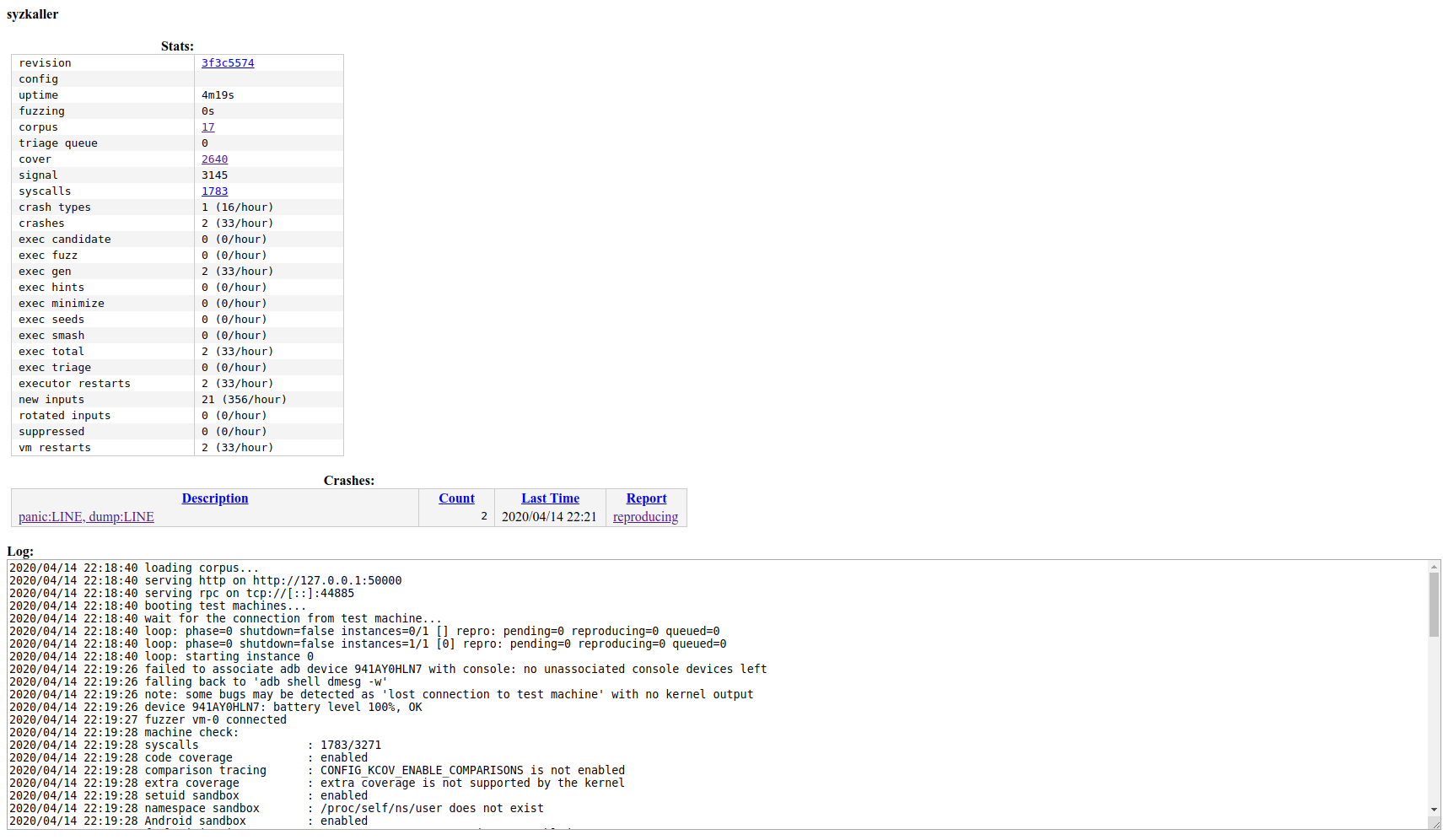Click the crash last time 2020/04/14 22:21 cell
The height and width of the screenshot is (840, 1443).
(549, 517)
